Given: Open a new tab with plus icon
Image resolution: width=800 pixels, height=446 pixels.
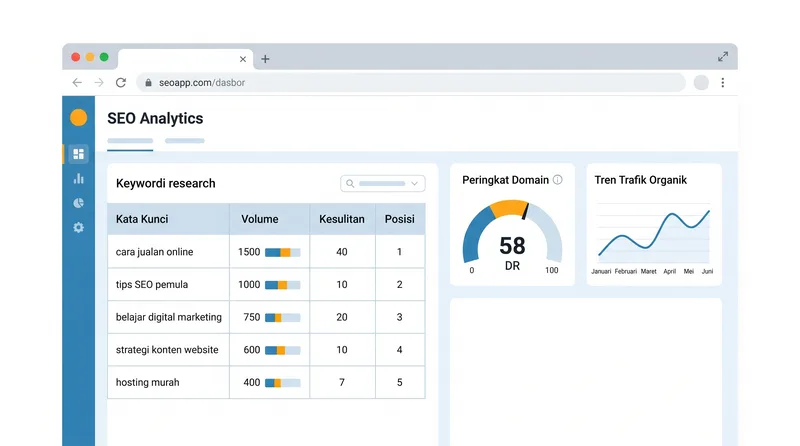Looking at the screenshot, I should point(265,59).
